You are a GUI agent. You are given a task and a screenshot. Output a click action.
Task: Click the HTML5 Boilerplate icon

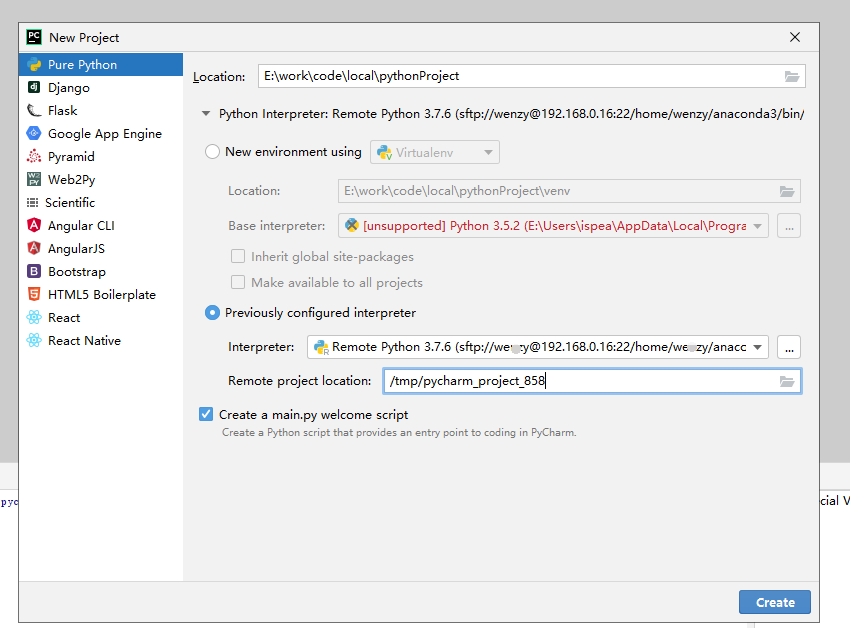point(34,294)
